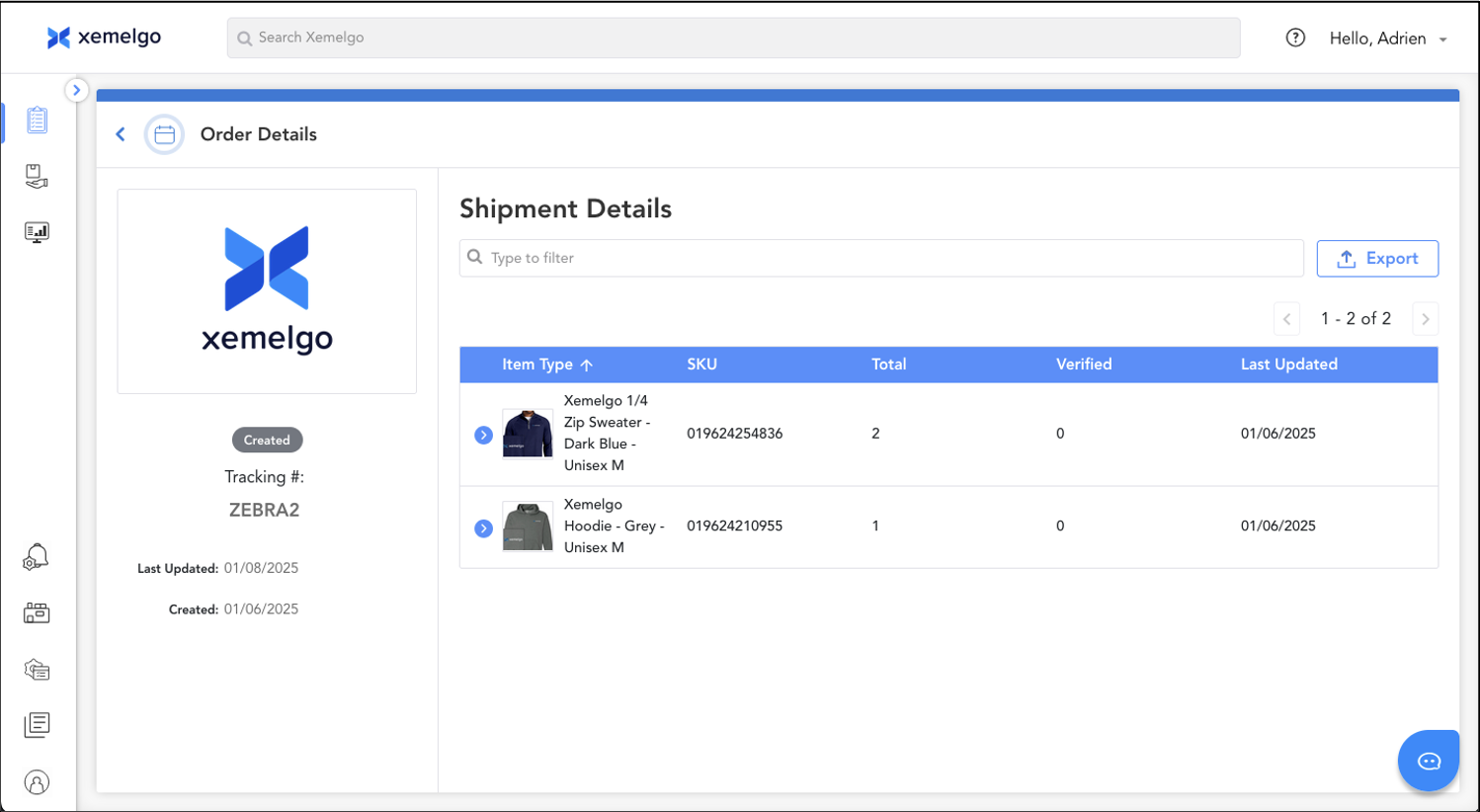
Task: Go back using the Order Details arrow
Action: pyautogui.click(x=121, y=134)
